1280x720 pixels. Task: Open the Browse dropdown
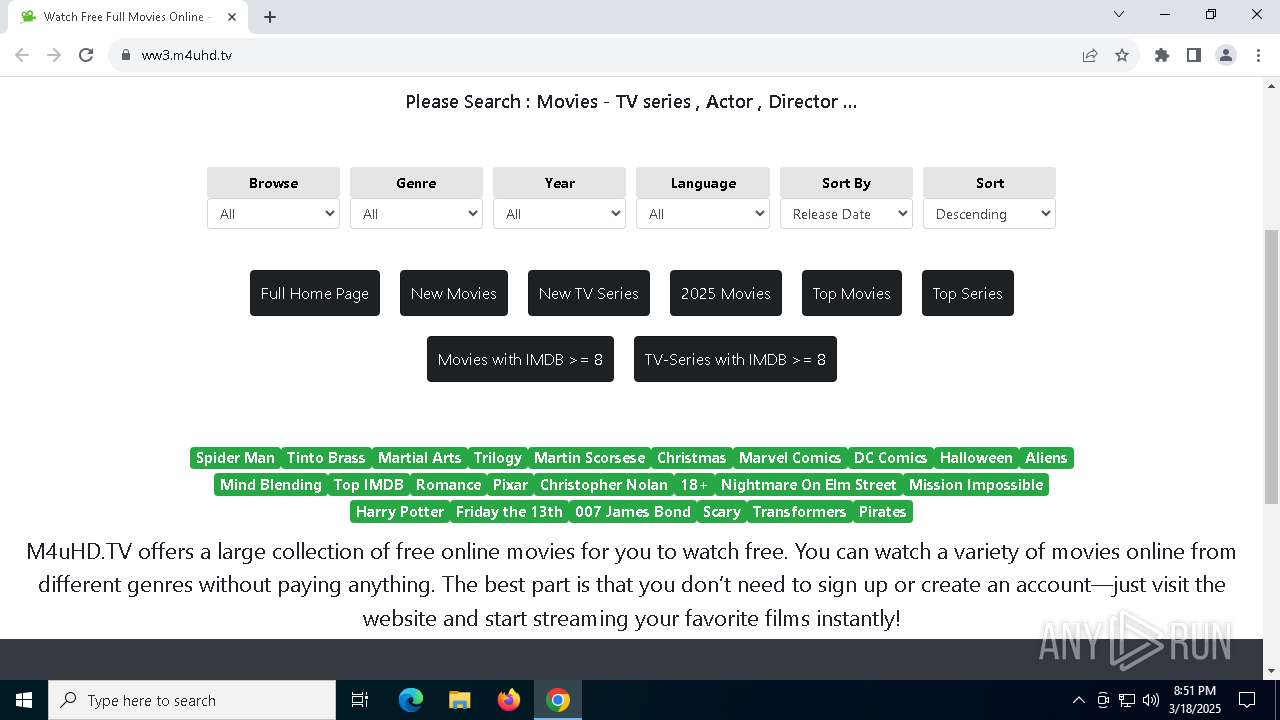tap(273, 214)
